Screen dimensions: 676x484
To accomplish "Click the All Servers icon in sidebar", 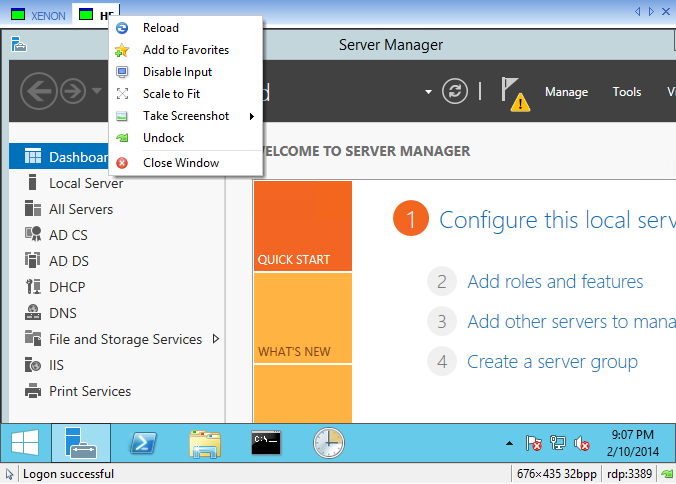I will (33, 208).
